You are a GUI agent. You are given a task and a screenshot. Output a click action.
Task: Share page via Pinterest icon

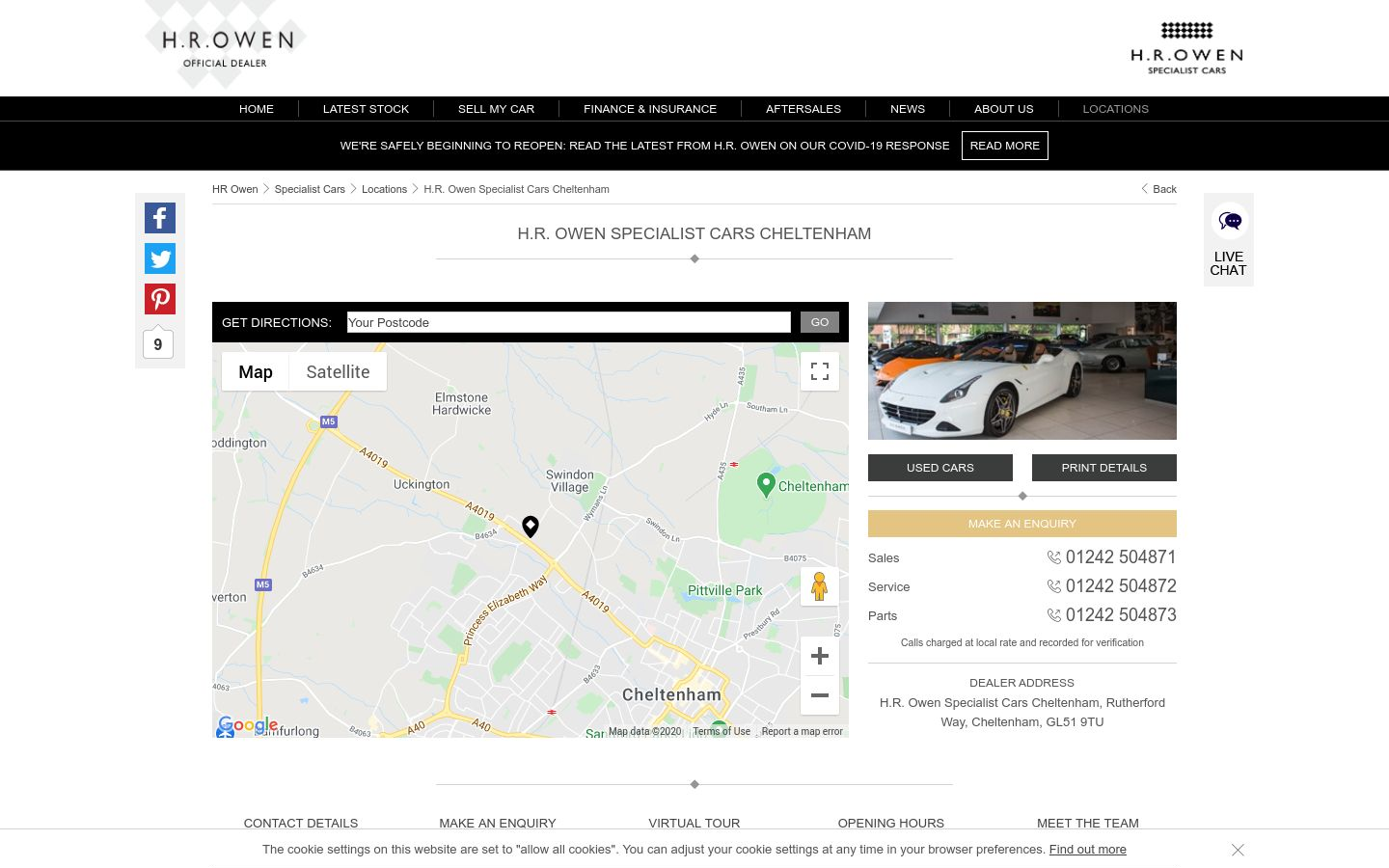tap(160, 299)
